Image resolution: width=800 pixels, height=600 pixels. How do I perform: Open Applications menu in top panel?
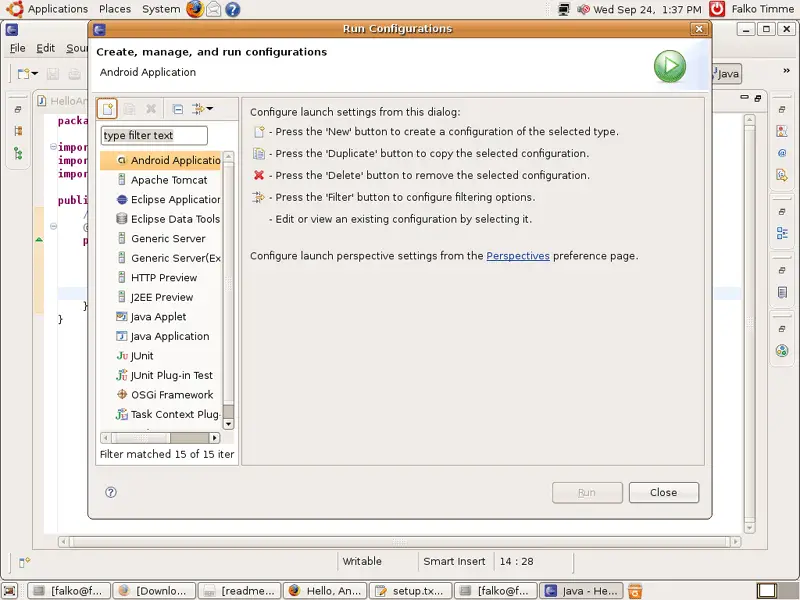pyautogui.click(x=58, y=9)
